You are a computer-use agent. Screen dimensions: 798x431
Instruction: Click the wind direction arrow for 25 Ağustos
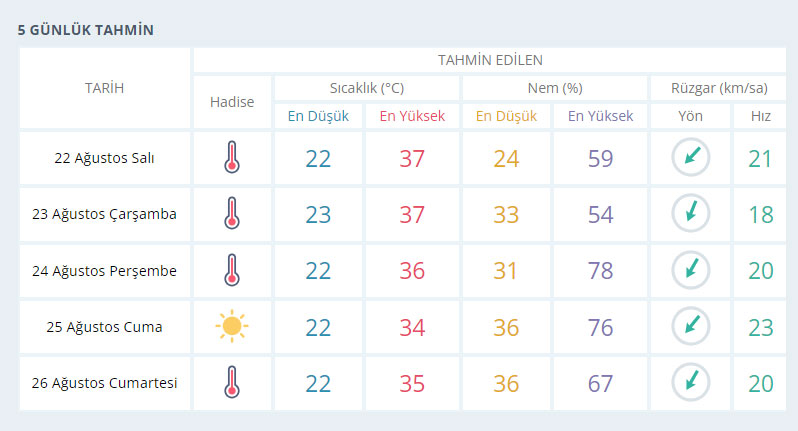click(691, 326)
